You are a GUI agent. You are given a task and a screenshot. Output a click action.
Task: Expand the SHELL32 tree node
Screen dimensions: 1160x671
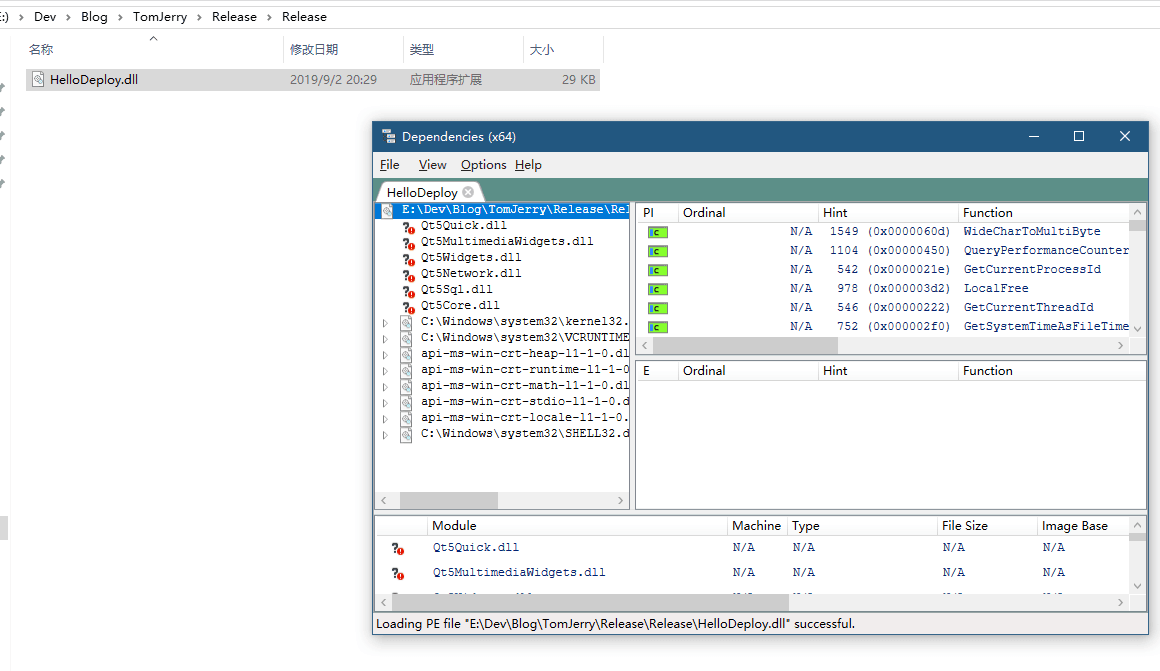(x=385, y=435)
